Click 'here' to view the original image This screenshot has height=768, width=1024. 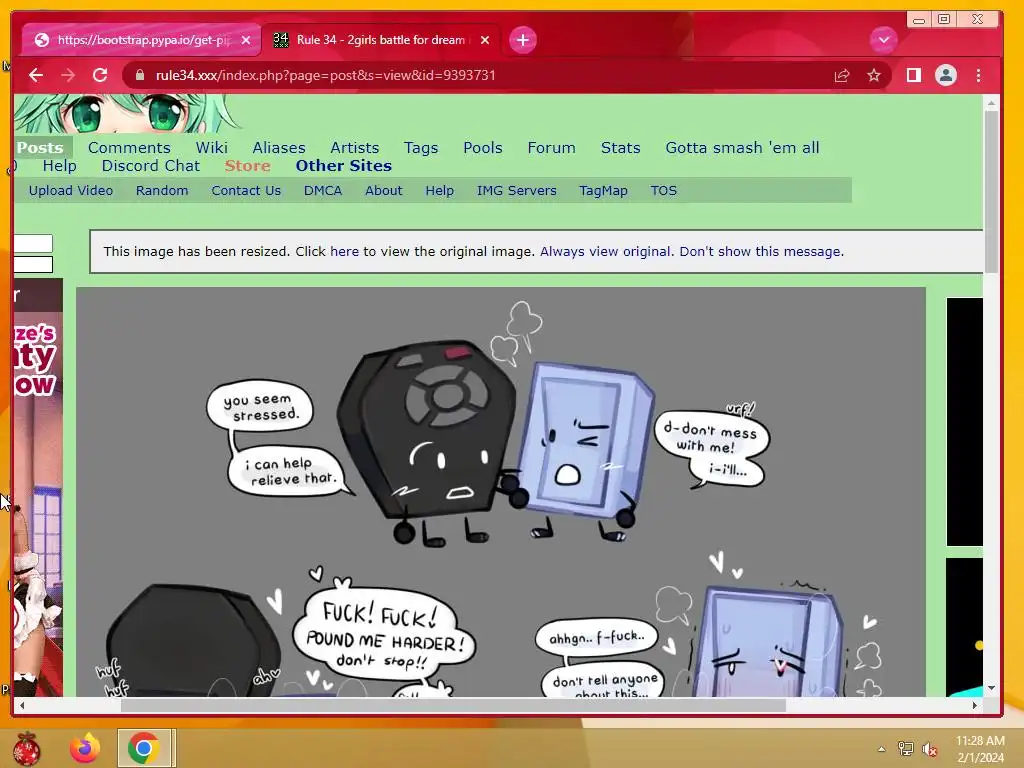pyautogui.click(x=344, y=251)
